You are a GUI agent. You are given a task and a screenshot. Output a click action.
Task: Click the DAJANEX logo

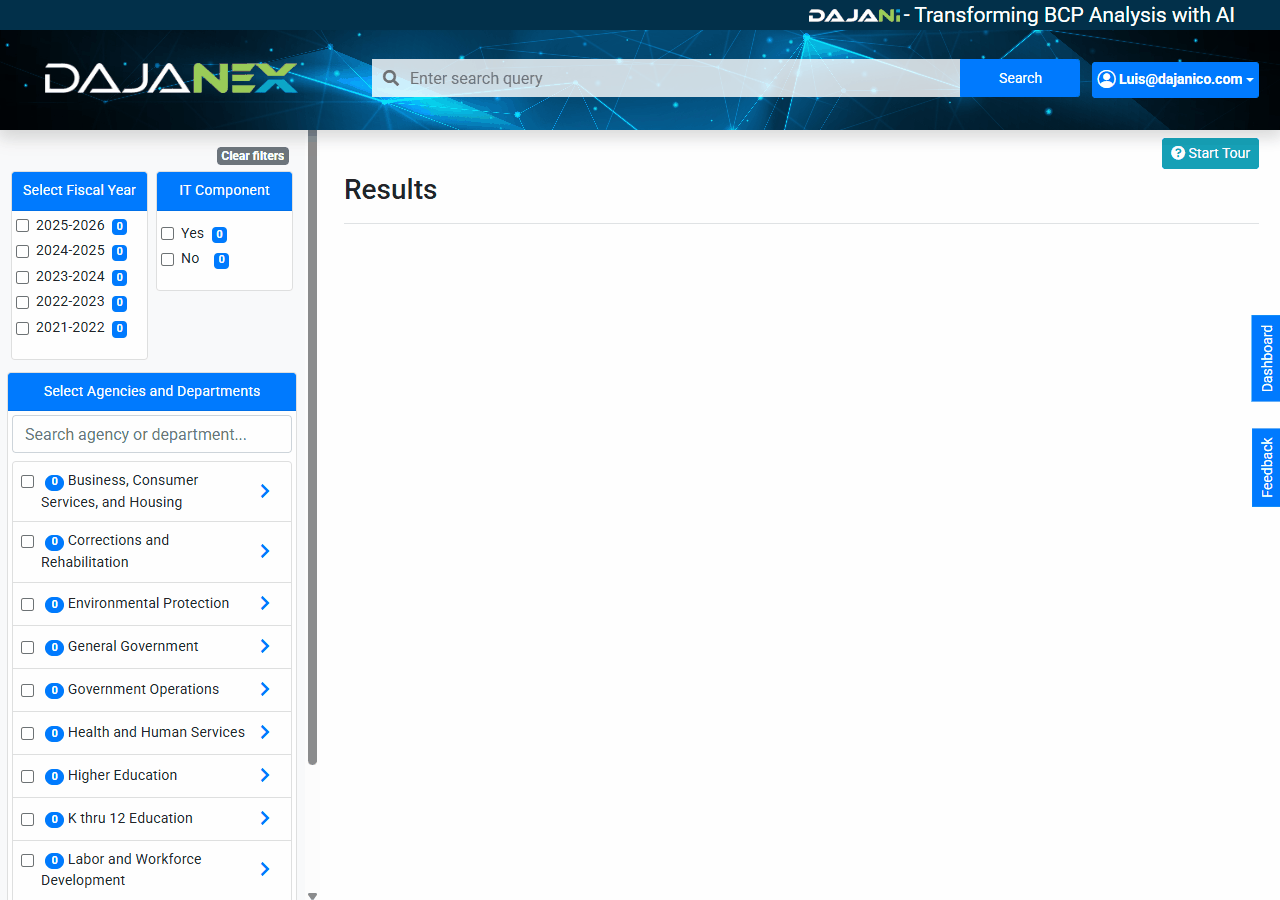(x=171, y=78)
